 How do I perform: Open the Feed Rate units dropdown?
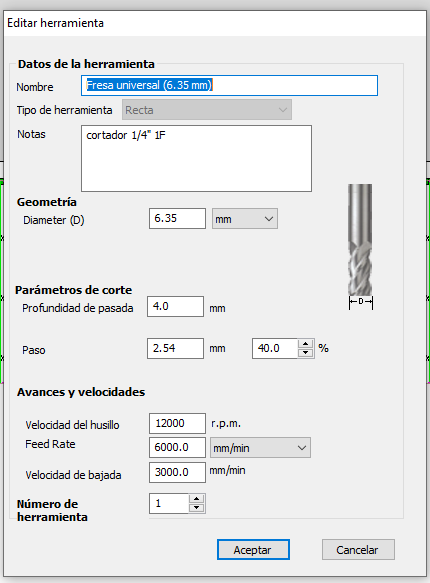260,448
